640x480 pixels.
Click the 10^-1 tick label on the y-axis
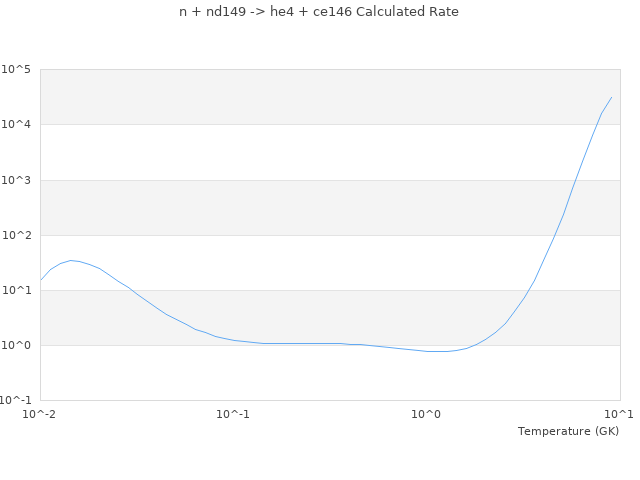[x=16, y=401]
